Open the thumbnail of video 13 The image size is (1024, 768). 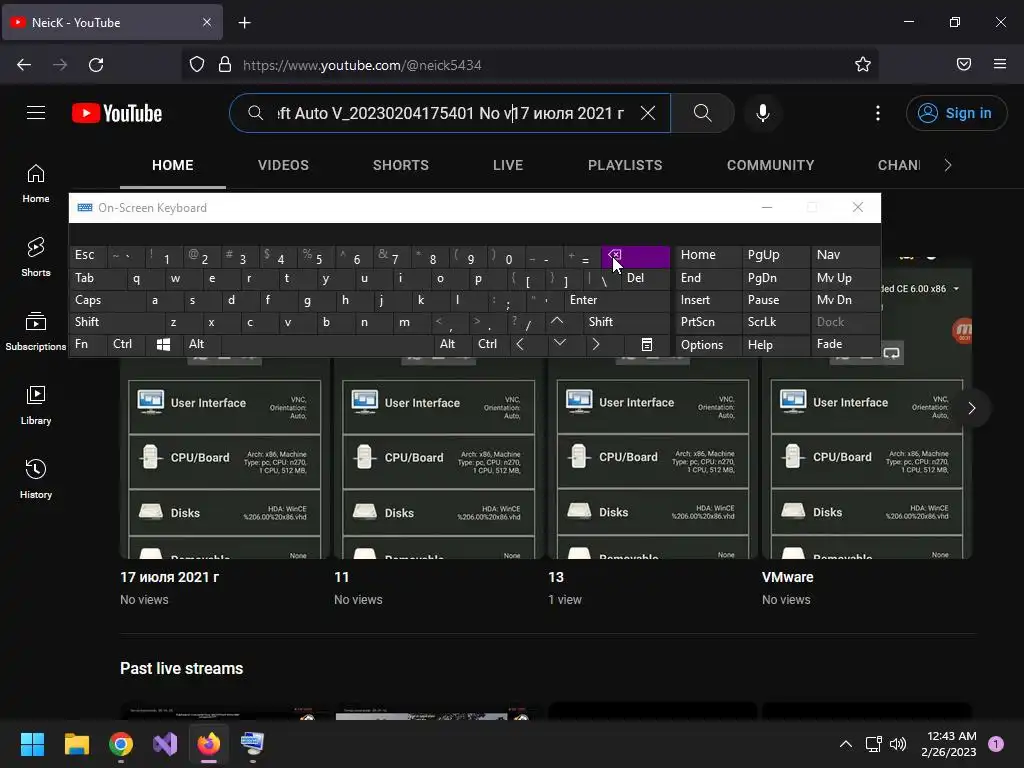652,460
